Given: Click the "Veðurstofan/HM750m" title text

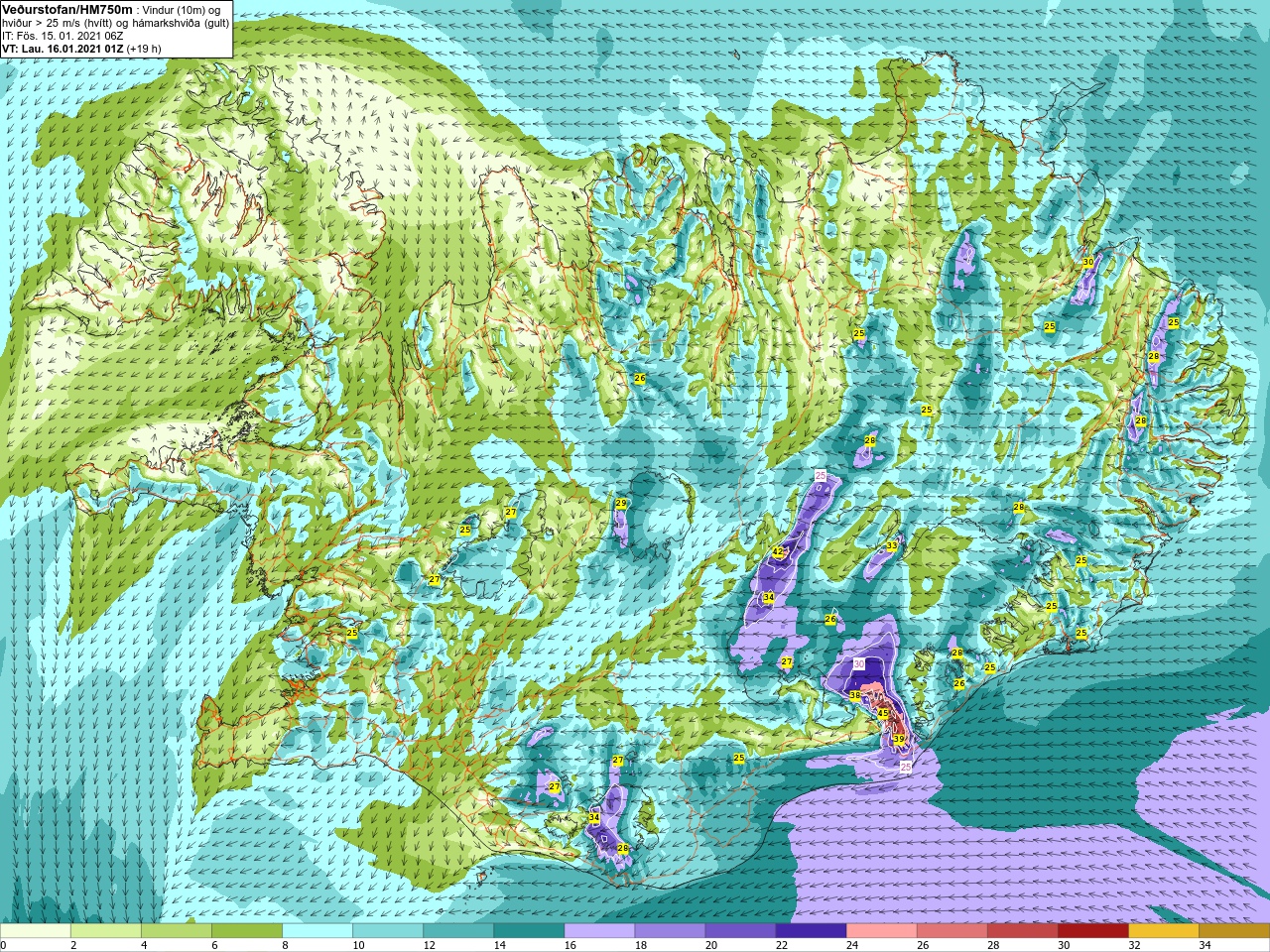Looking at the screenshot, I should [x=67, y=8].
